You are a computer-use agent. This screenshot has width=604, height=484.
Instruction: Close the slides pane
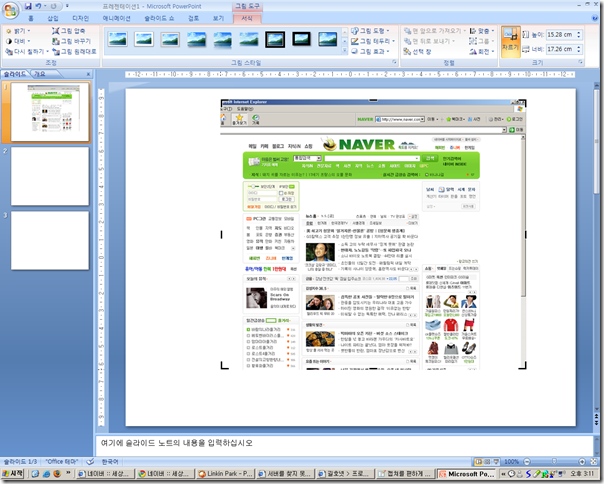88,74
